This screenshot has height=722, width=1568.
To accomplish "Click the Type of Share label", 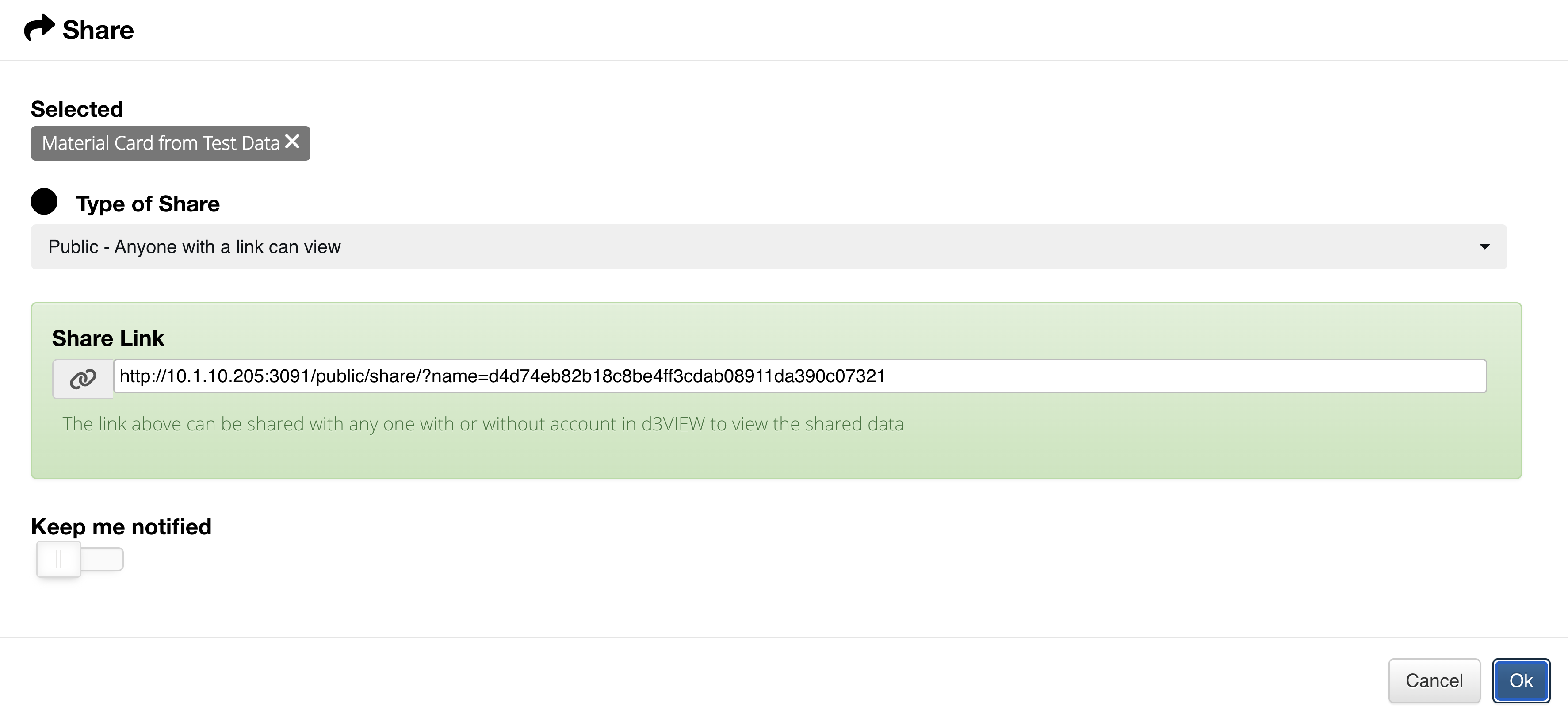I will (x=148, y=204).
